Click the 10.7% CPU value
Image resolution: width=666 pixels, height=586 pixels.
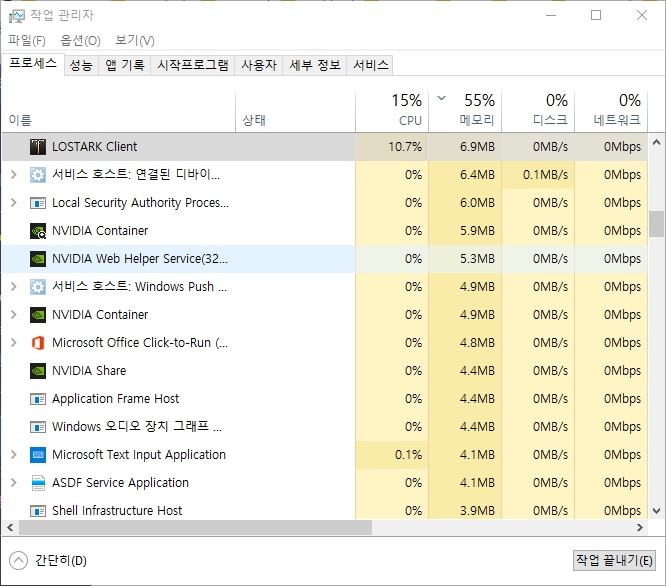pyautogui.click(x=405, y=147)
